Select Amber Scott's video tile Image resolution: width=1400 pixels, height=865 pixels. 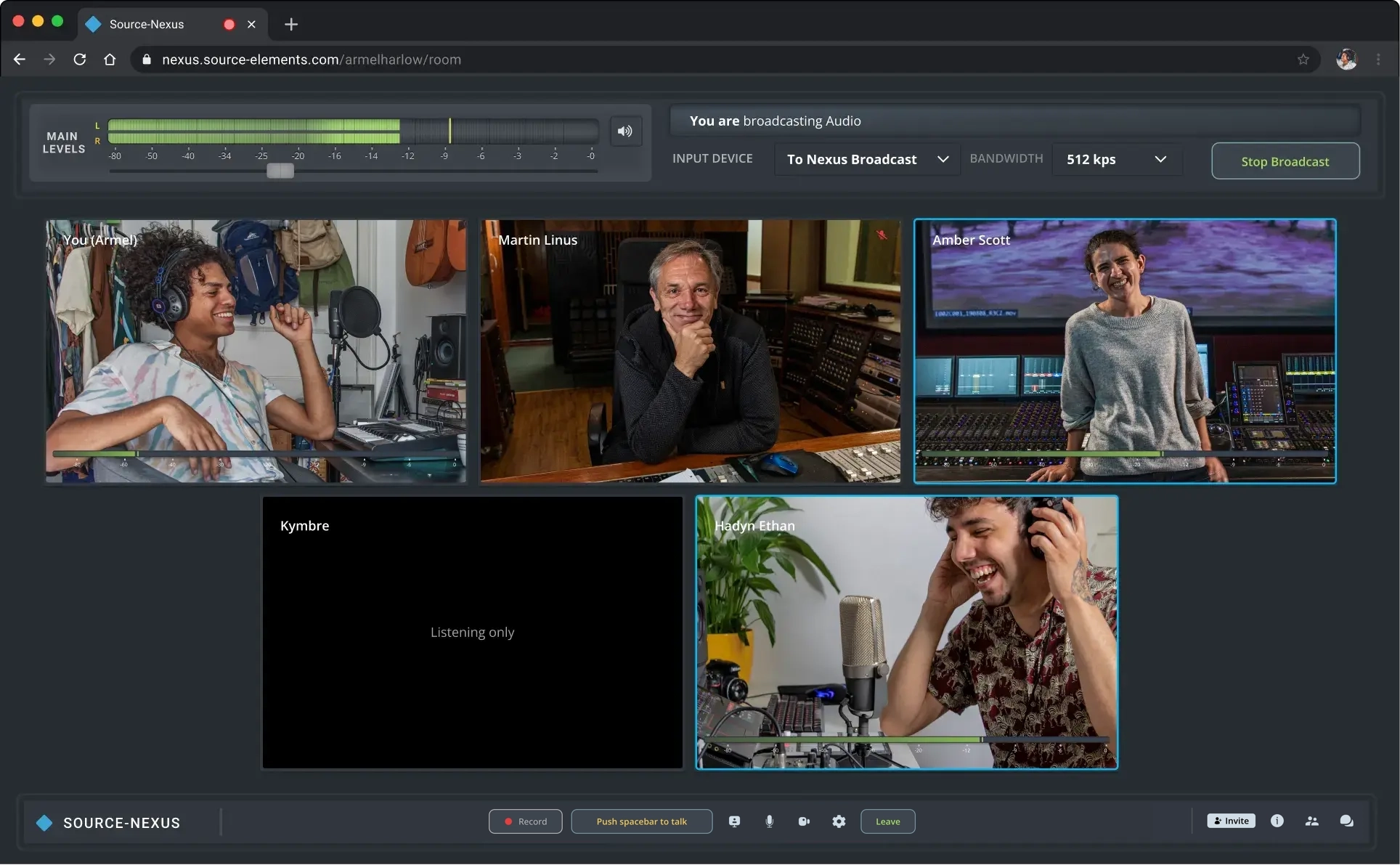pos(1125,351)
